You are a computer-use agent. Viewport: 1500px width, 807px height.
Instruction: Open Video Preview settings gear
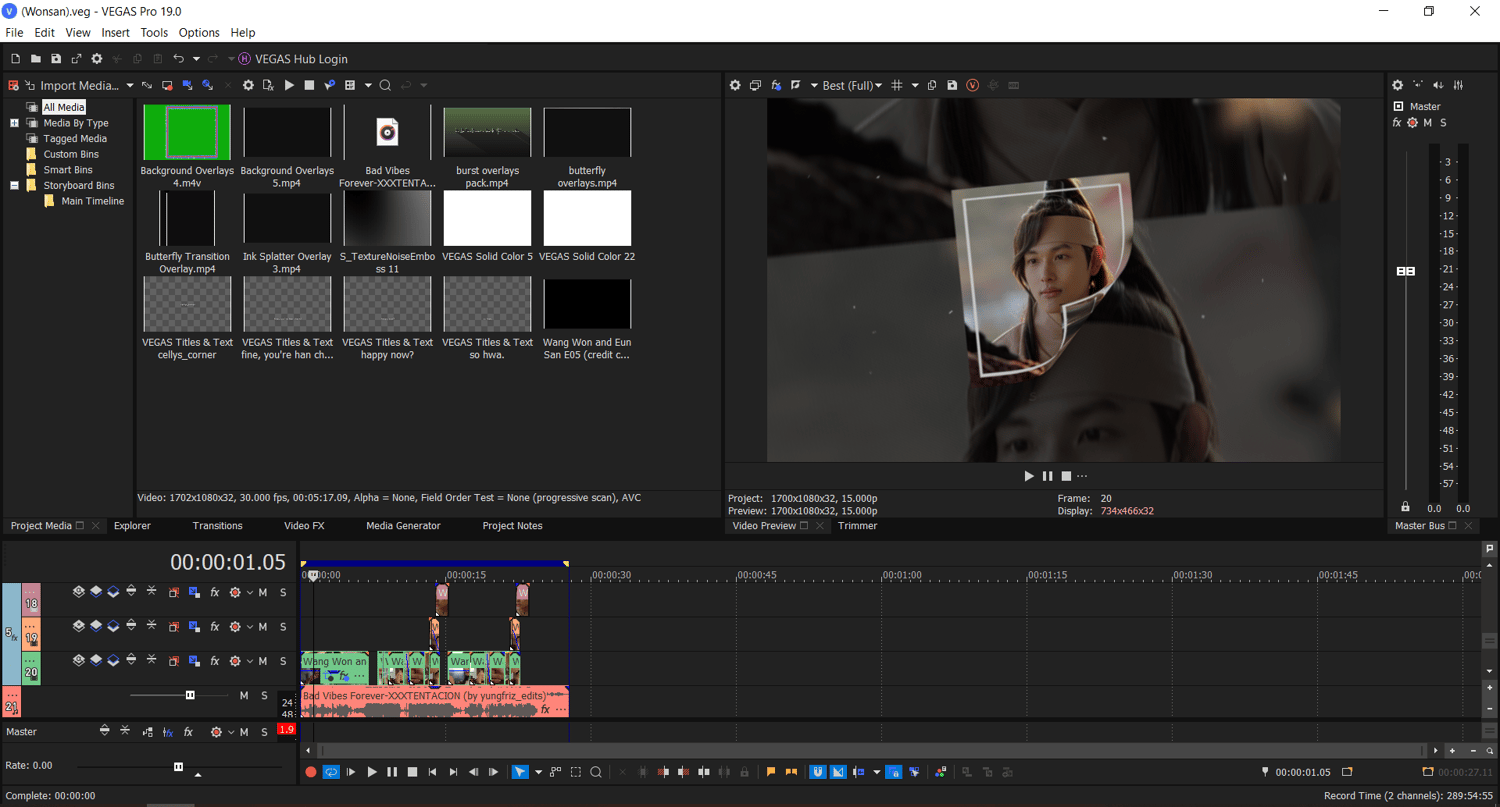(x=735, y=86)
